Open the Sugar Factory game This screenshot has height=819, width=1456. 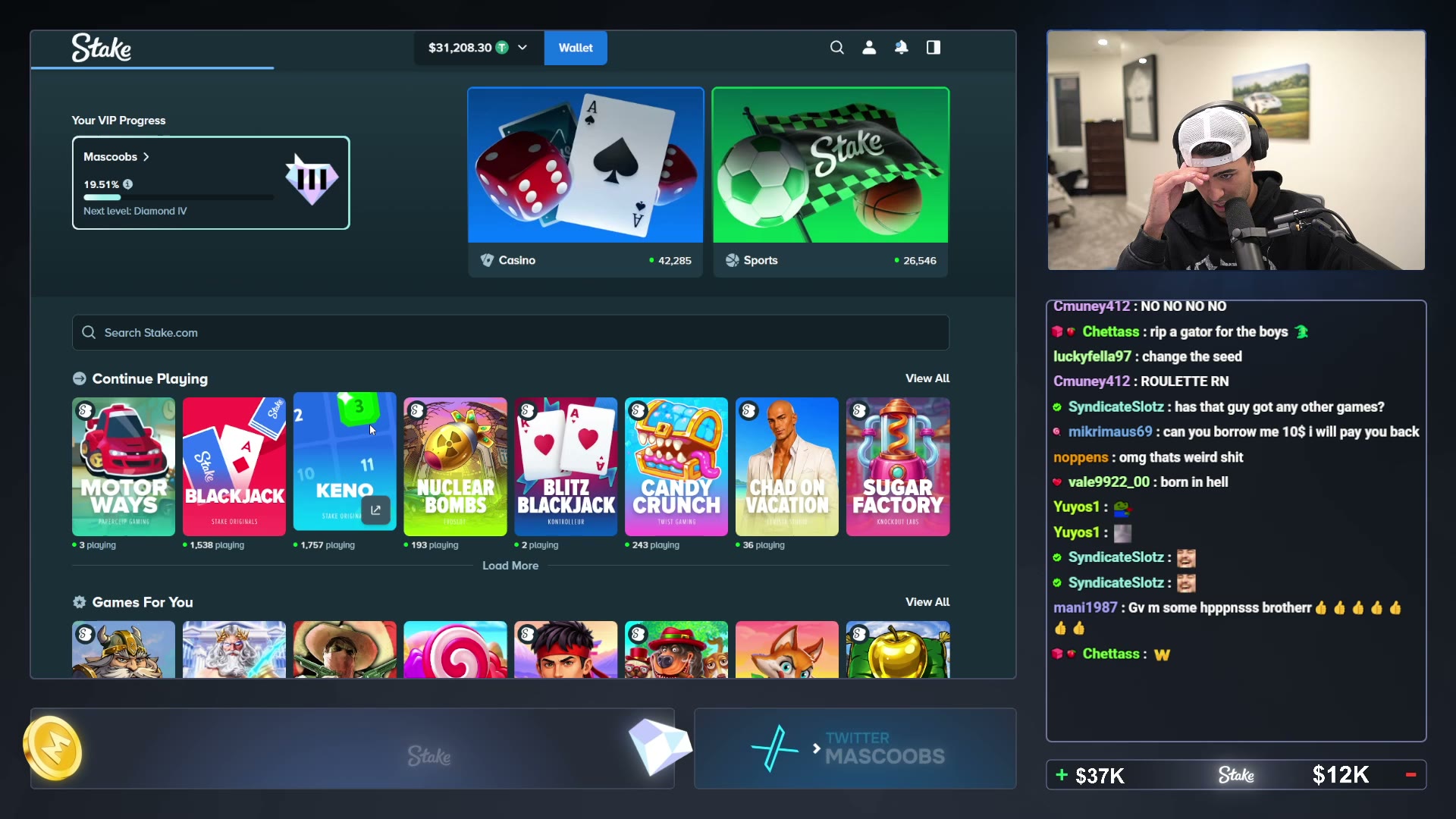click(x=898, y=466)
